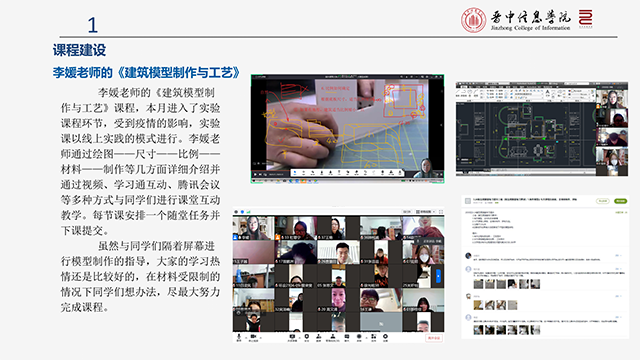The width and height of the screenshot is (640, 360).
Task: Click red end meeting button
Action: (433, 338)
